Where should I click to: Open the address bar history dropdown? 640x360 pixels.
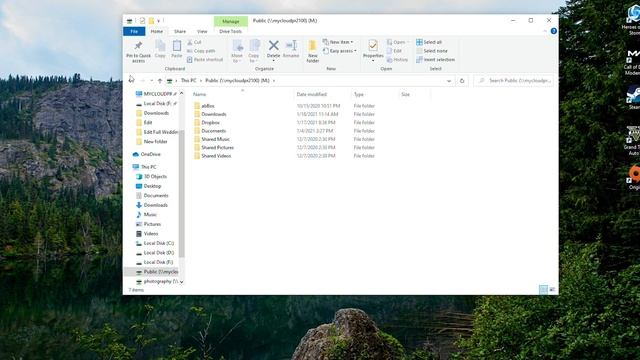449,81
